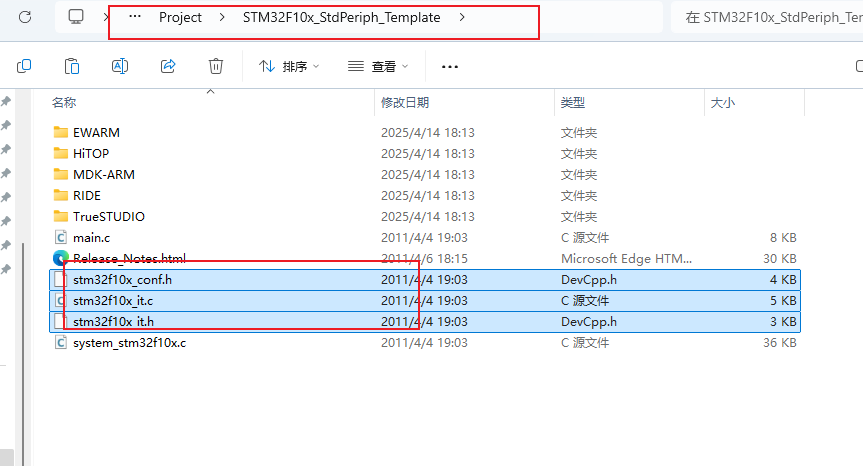Click the date 2011/4/6 18:15
This screenshot has height=466, width=863.
[424, 259]
